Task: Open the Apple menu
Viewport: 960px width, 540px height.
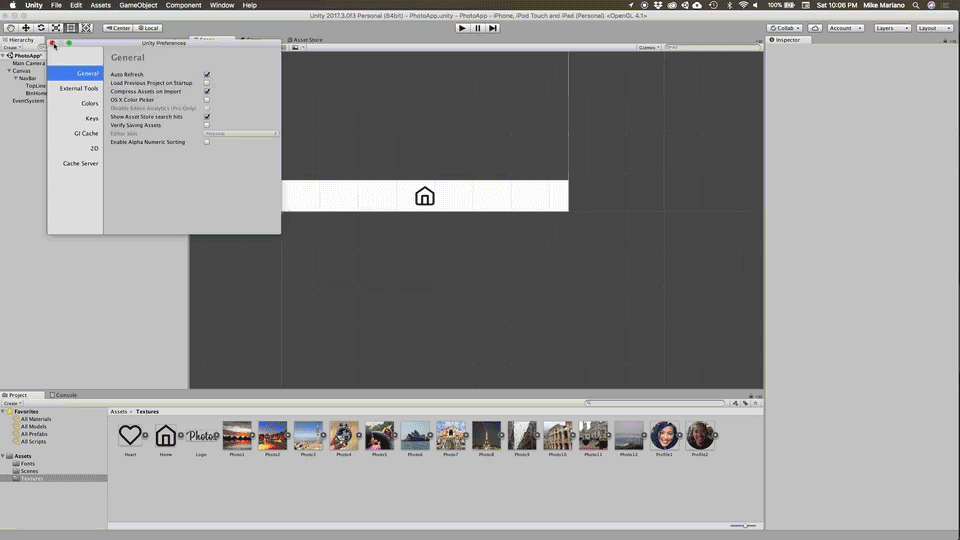Action: 12,5
